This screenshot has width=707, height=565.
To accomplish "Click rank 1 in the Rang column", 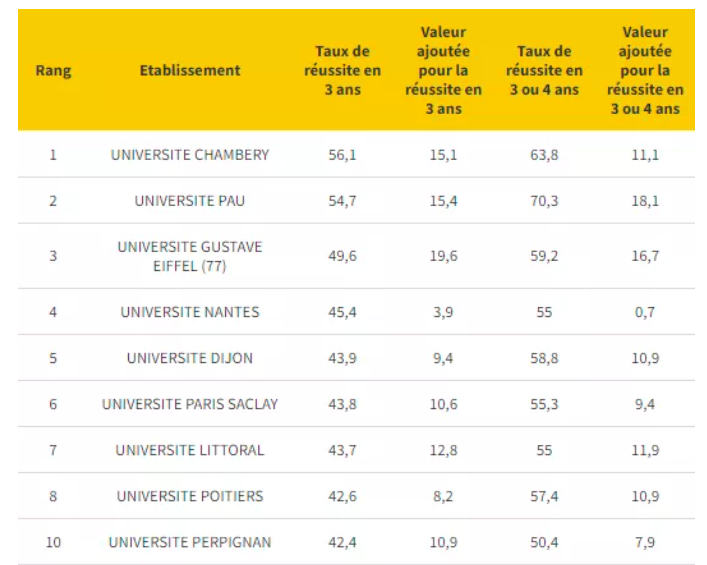I will tap(53, 155).
